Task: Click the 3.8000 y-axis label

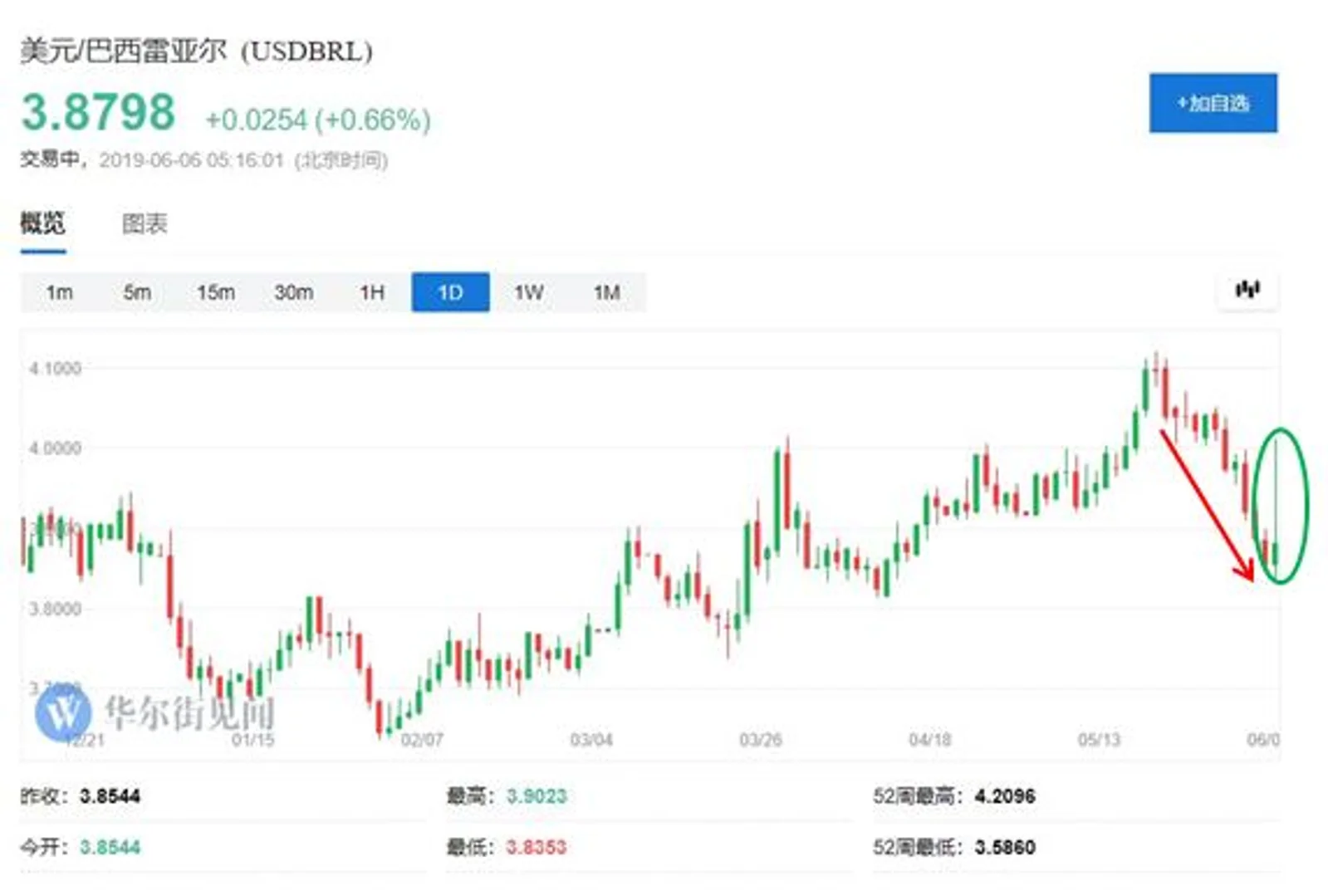Action: 55,610
